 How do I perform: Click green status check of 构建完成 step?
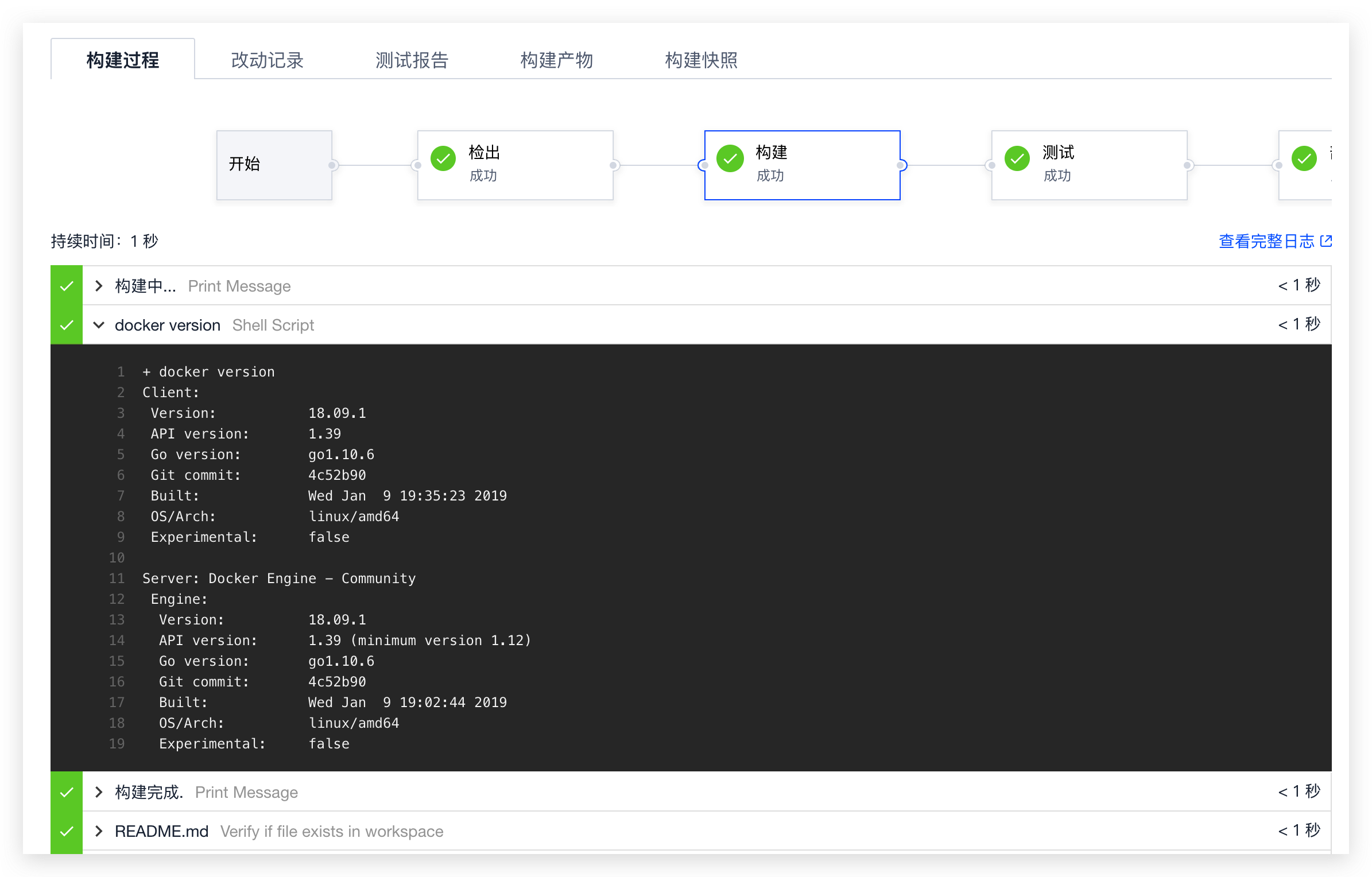[67, 792]
